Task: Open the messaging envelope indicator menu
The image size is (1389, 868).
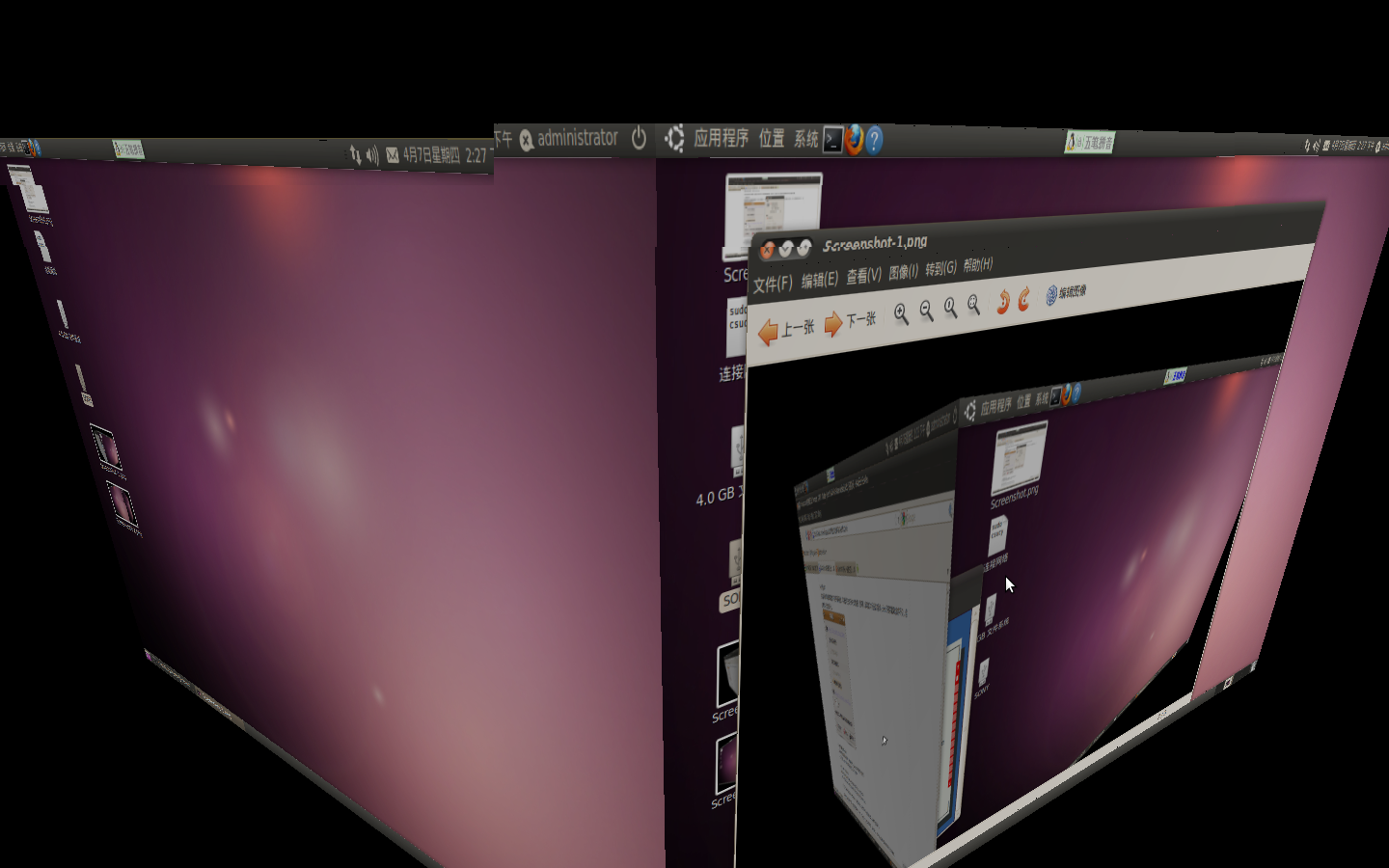Action: tap(391, 153)
